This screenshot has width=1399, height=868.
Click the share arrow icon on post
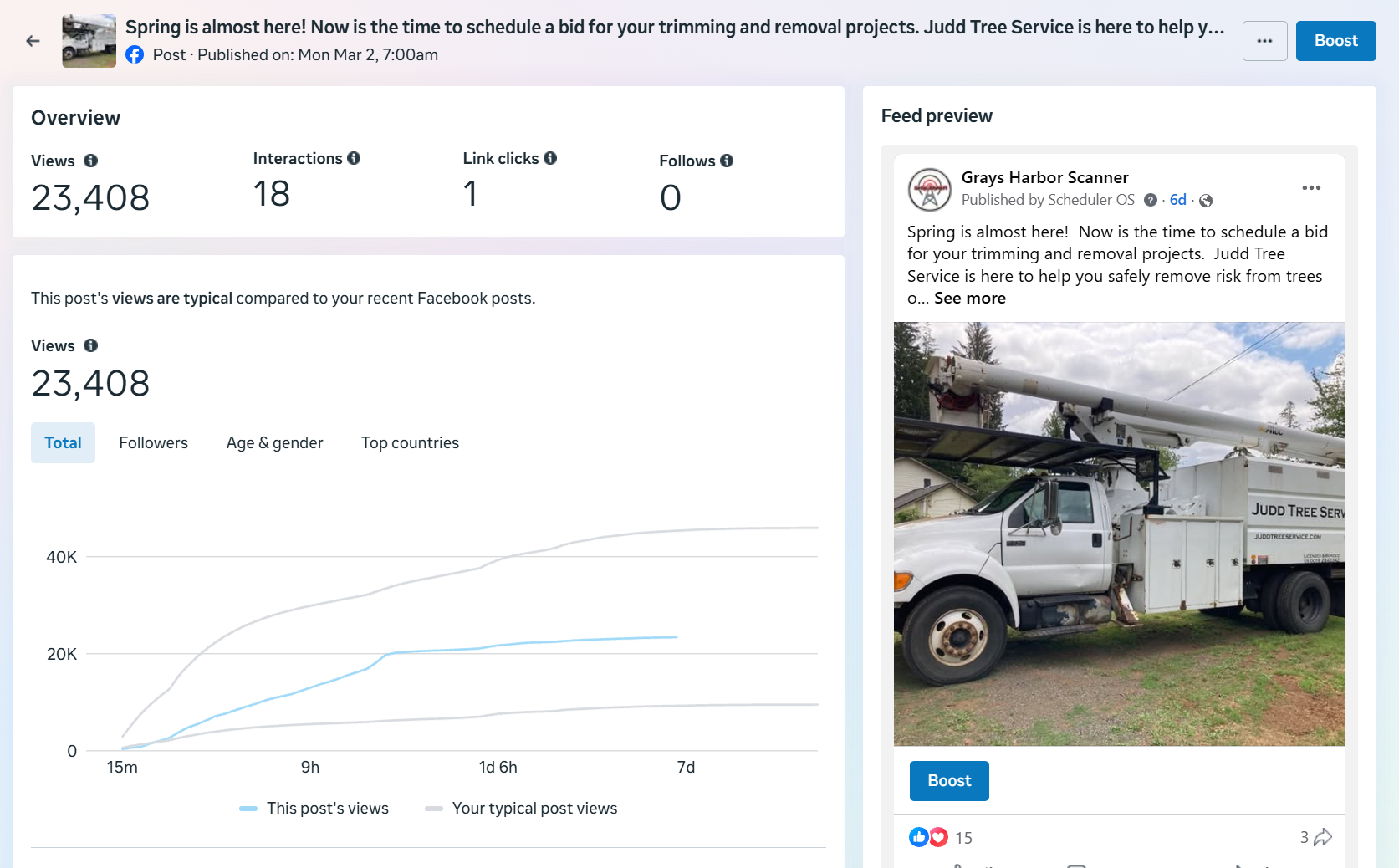coord(1323,837)
